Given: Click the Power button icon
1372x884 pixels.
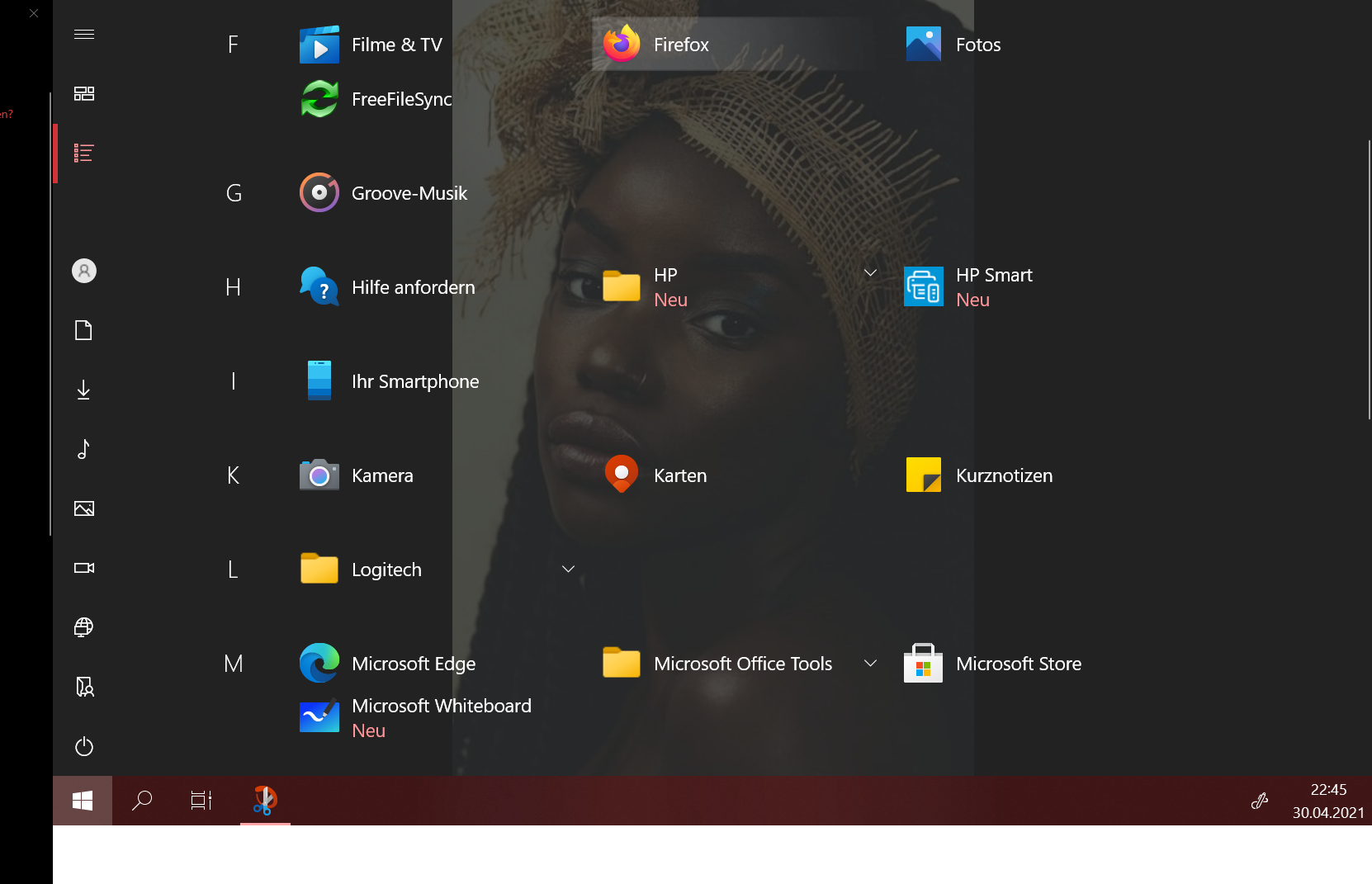Looking at the screenshot, I should (x=84, y=746).
